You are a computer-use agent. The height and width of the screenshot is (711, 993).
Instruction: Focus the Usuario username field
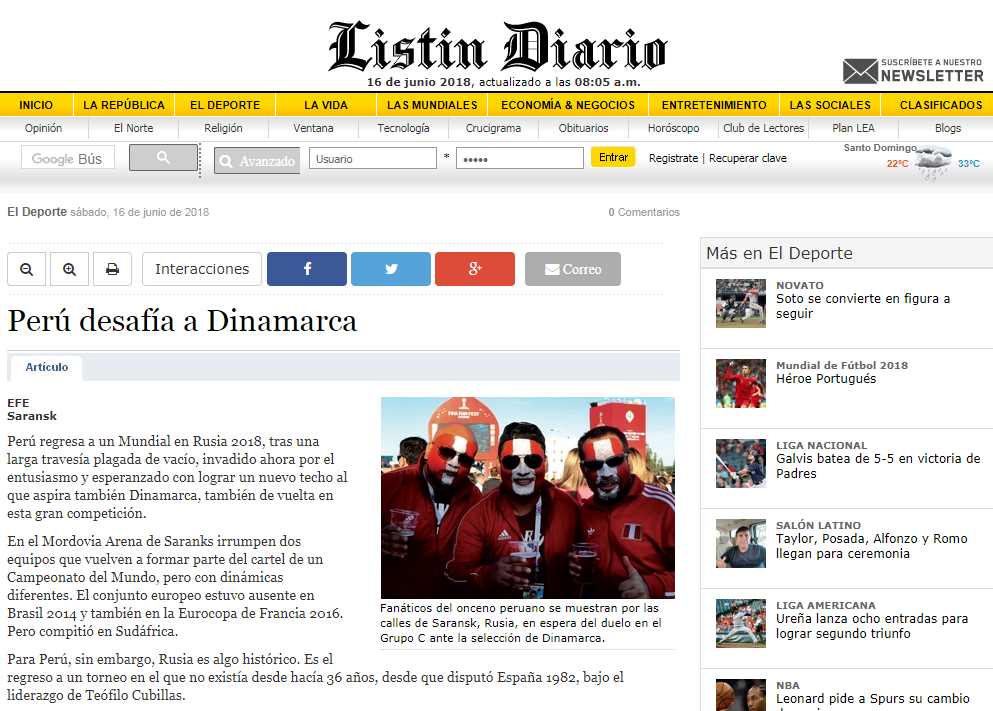pyautogui.click(x=373, y=158)
